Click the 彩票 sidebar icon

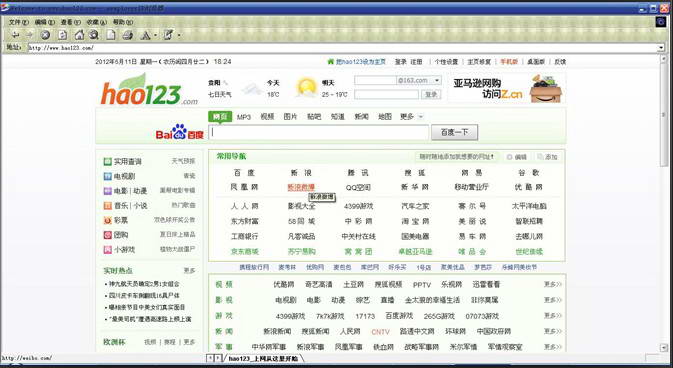pyautogui.click(x=107, y=220)
